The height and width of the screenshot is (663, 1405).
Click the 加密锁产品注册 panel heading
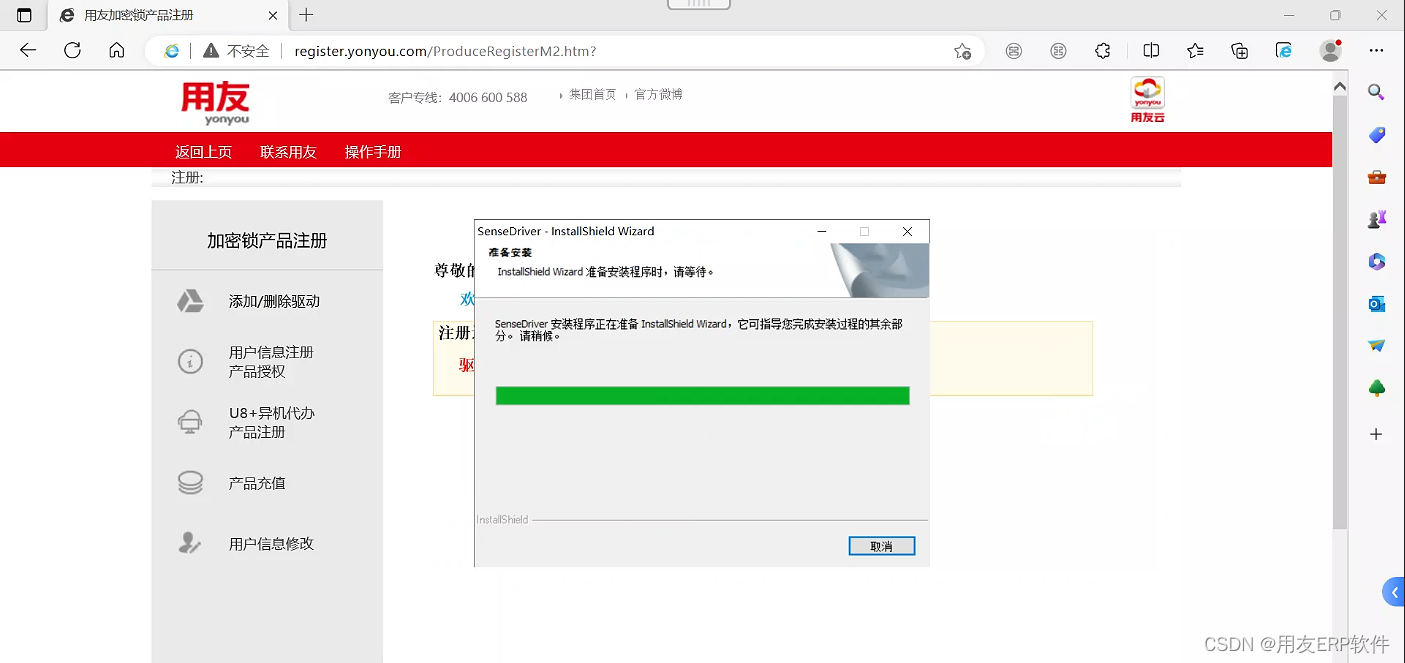(x=267, y=241)
